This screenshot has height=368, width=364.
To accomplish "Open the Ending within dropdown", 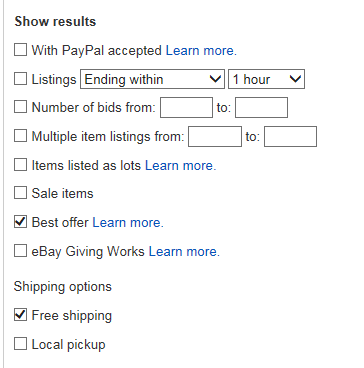I will pyautogui.click(x=152, y=79).
